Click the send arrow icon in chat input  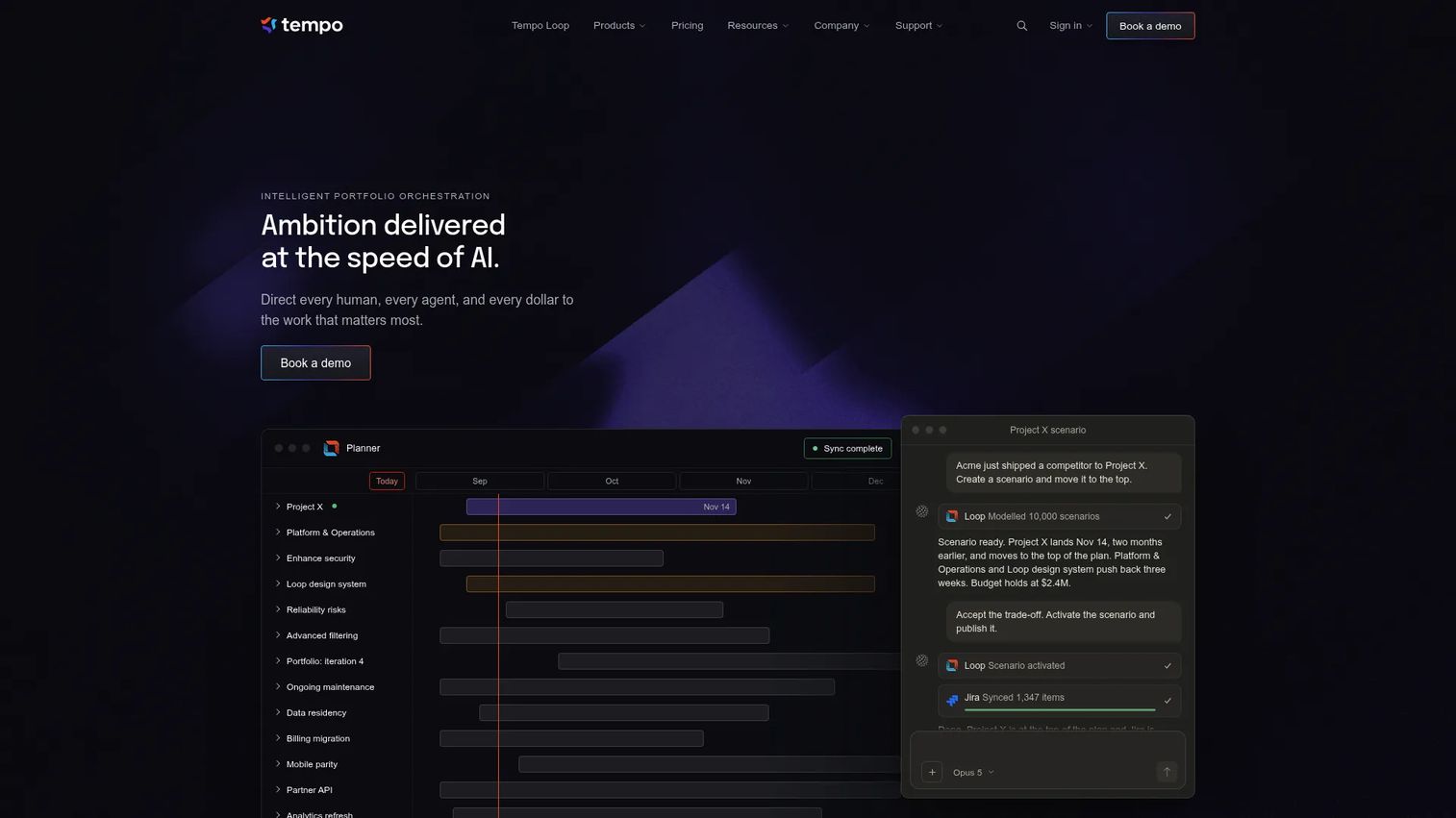coord(1167,772)
